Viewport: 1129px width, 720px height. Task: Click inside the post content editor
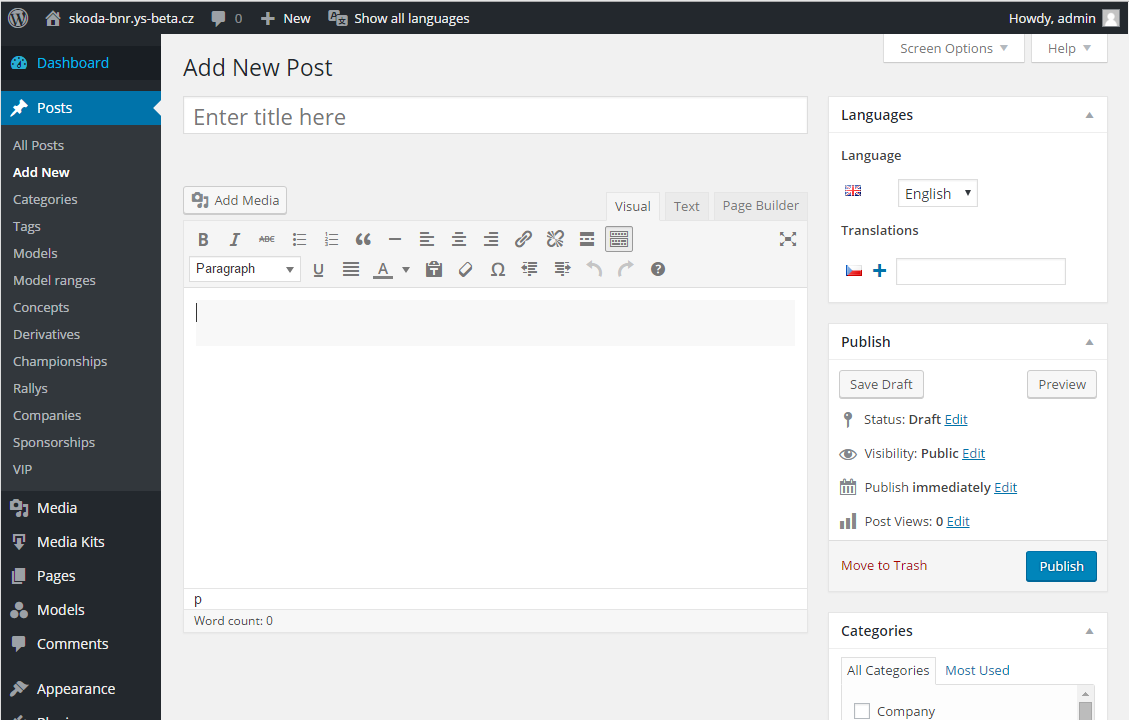495,438
